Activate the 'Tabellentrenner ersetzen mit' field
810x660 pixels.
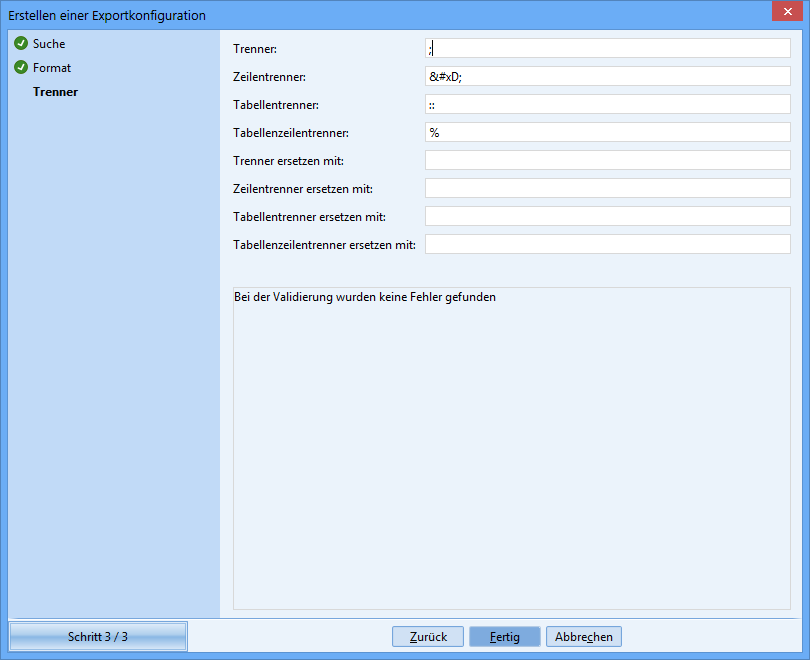[x=607, y=216]
